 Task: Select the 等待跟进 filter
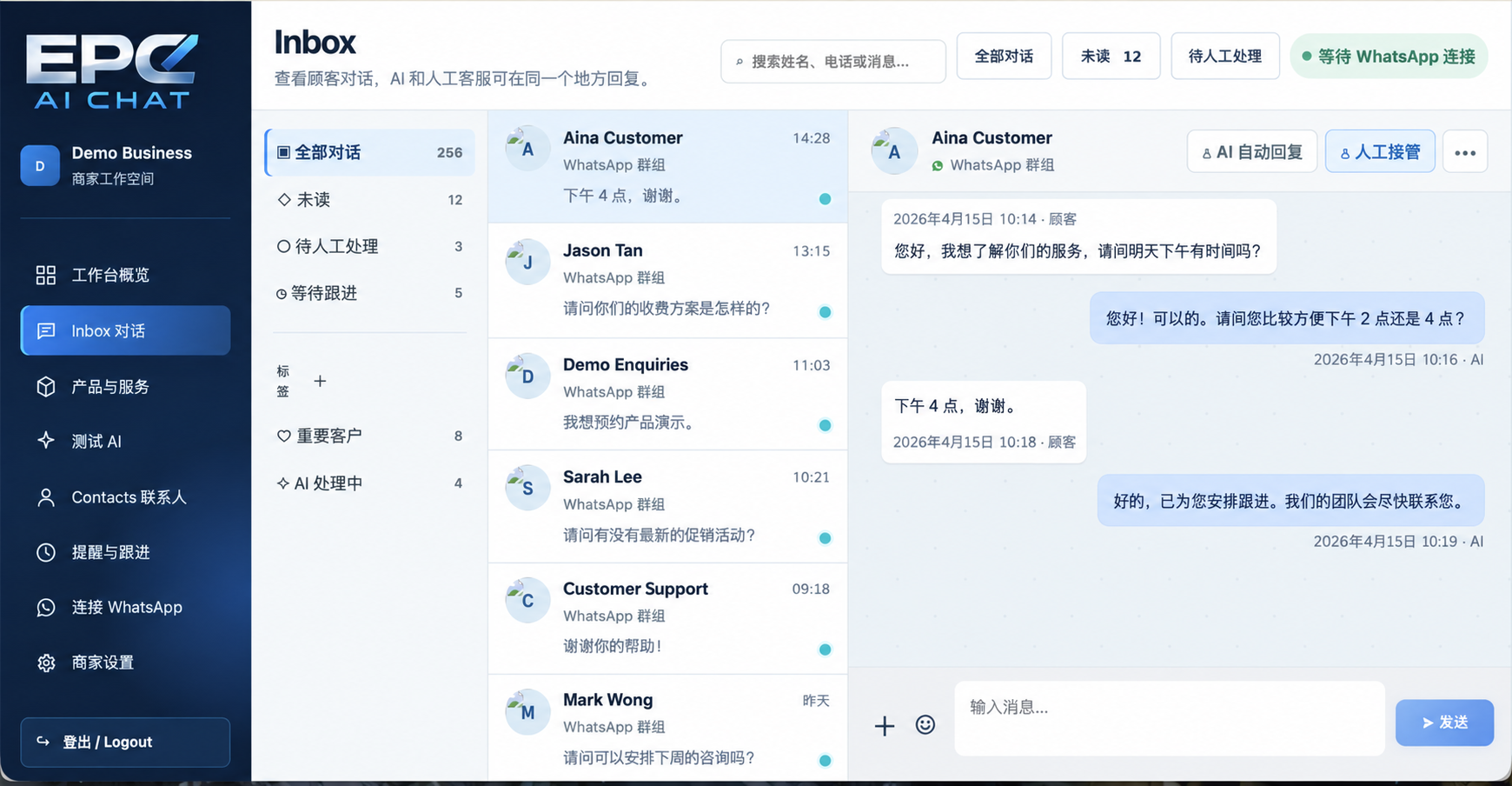coord(370,294)
